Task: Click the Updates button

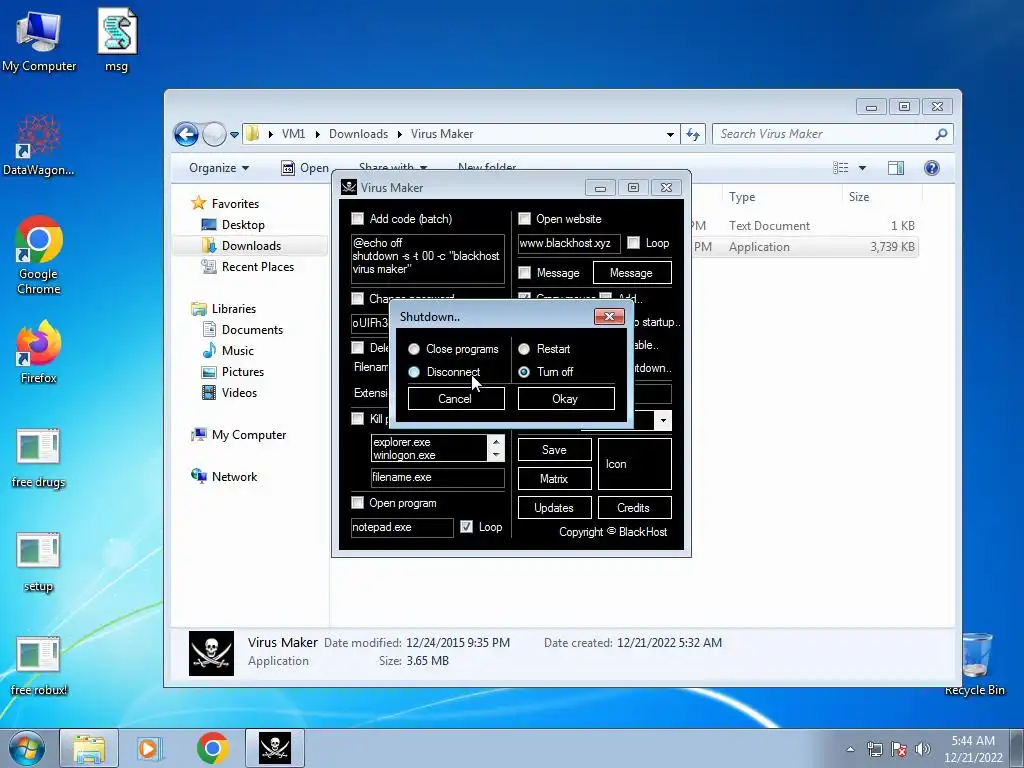Action: click(x=554, y=507)
